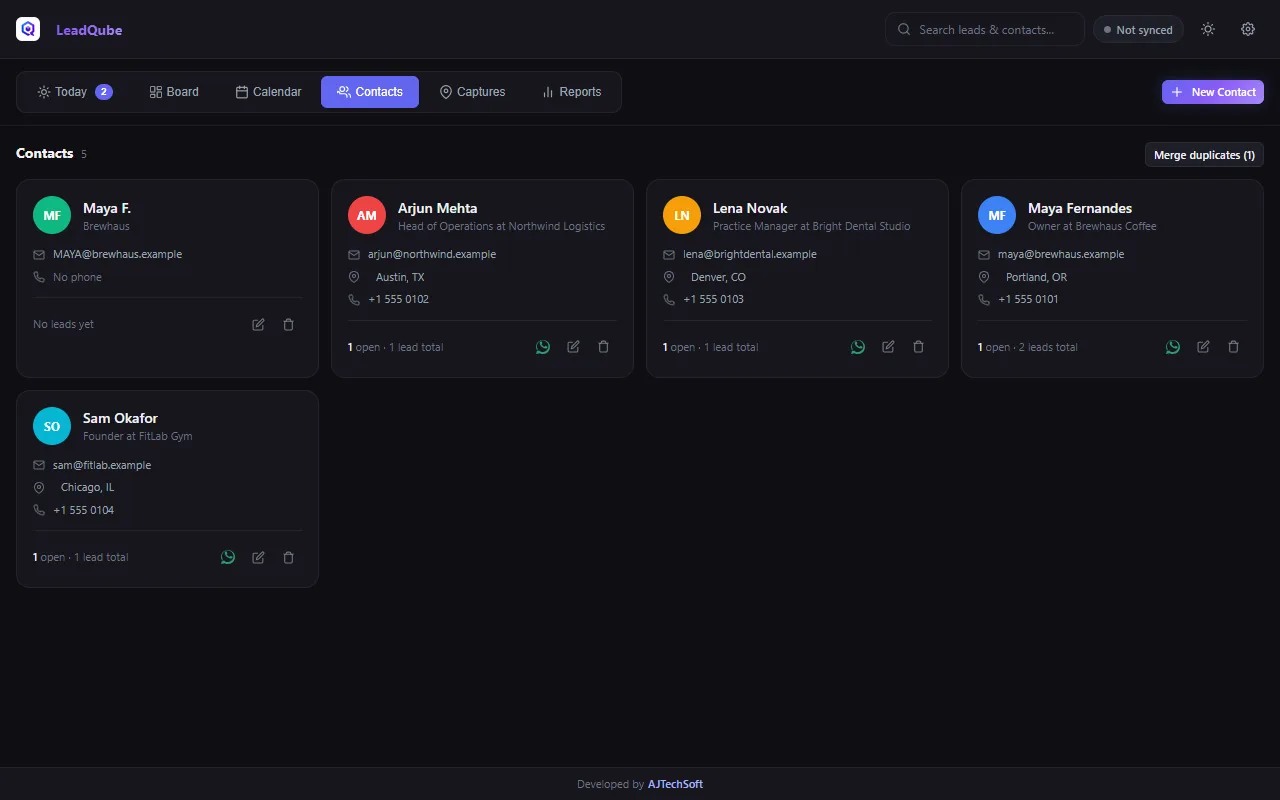The width and height of the screenshot is (1280, 800).
Task: Edit Sam Okafor's contact
Action: click(259, 557)
